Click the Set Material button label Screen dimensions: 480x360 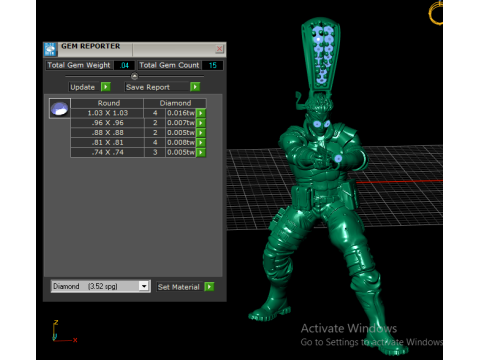coord(179,287)
